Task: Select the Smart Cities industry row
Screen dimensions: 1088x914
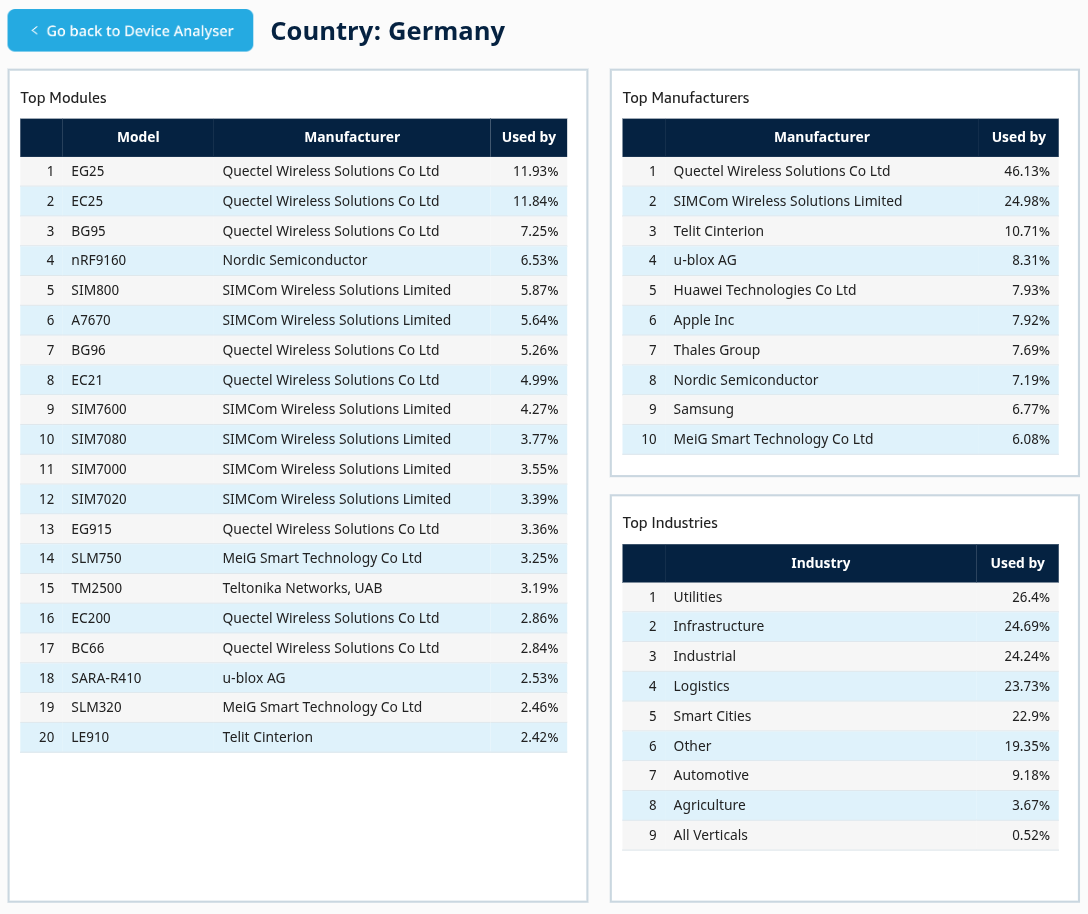Action: [x=840, y=716]
